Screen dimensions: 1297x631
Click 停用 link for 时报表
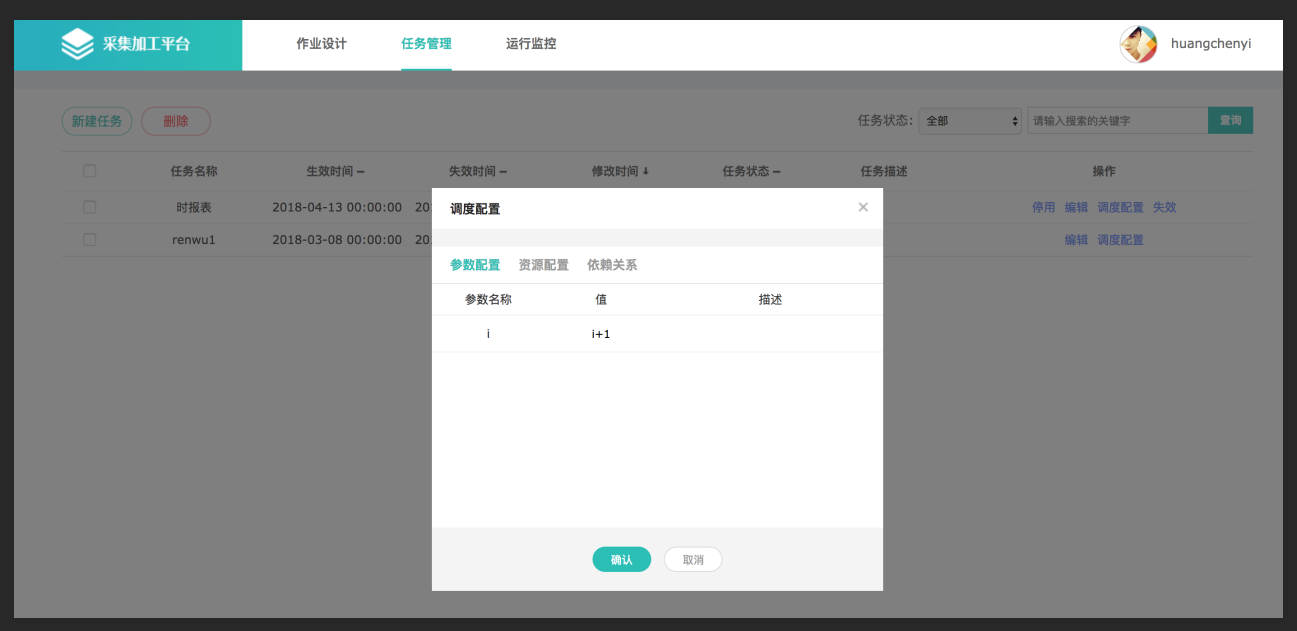(1043, 207)
